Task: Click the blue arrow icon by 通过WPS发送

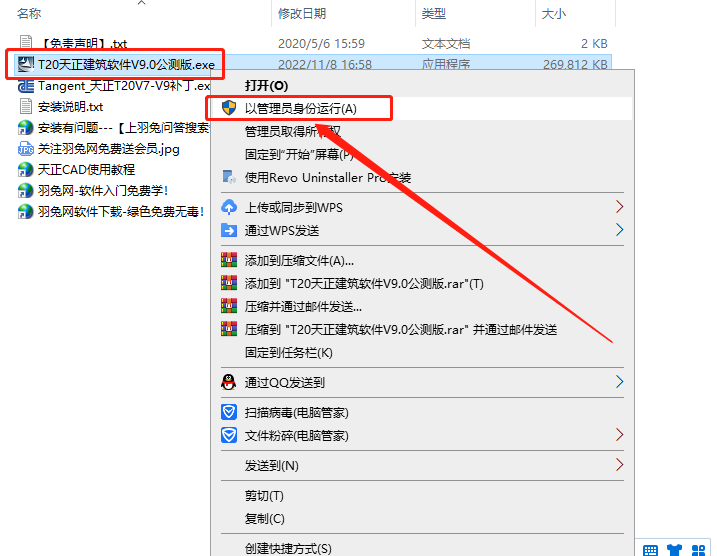Action: 229,230
